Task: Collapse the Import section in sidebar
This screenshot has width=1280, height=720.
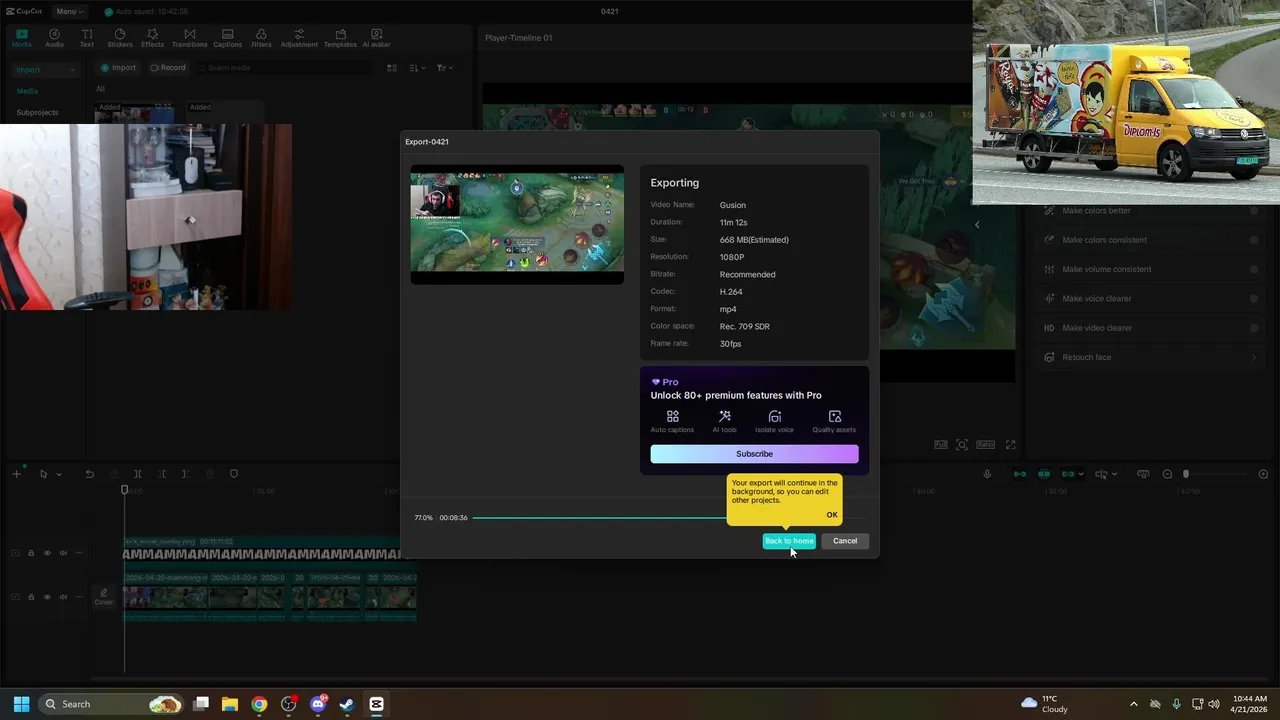Action: [72, 70]
